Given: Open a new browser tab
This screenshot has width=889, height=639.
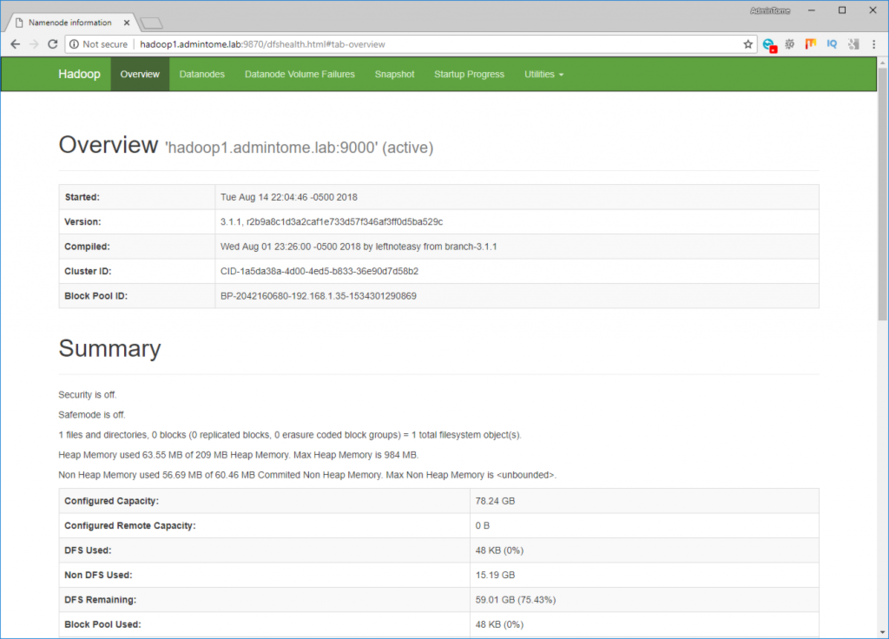Looking at the screenshot, I should 151,23.
